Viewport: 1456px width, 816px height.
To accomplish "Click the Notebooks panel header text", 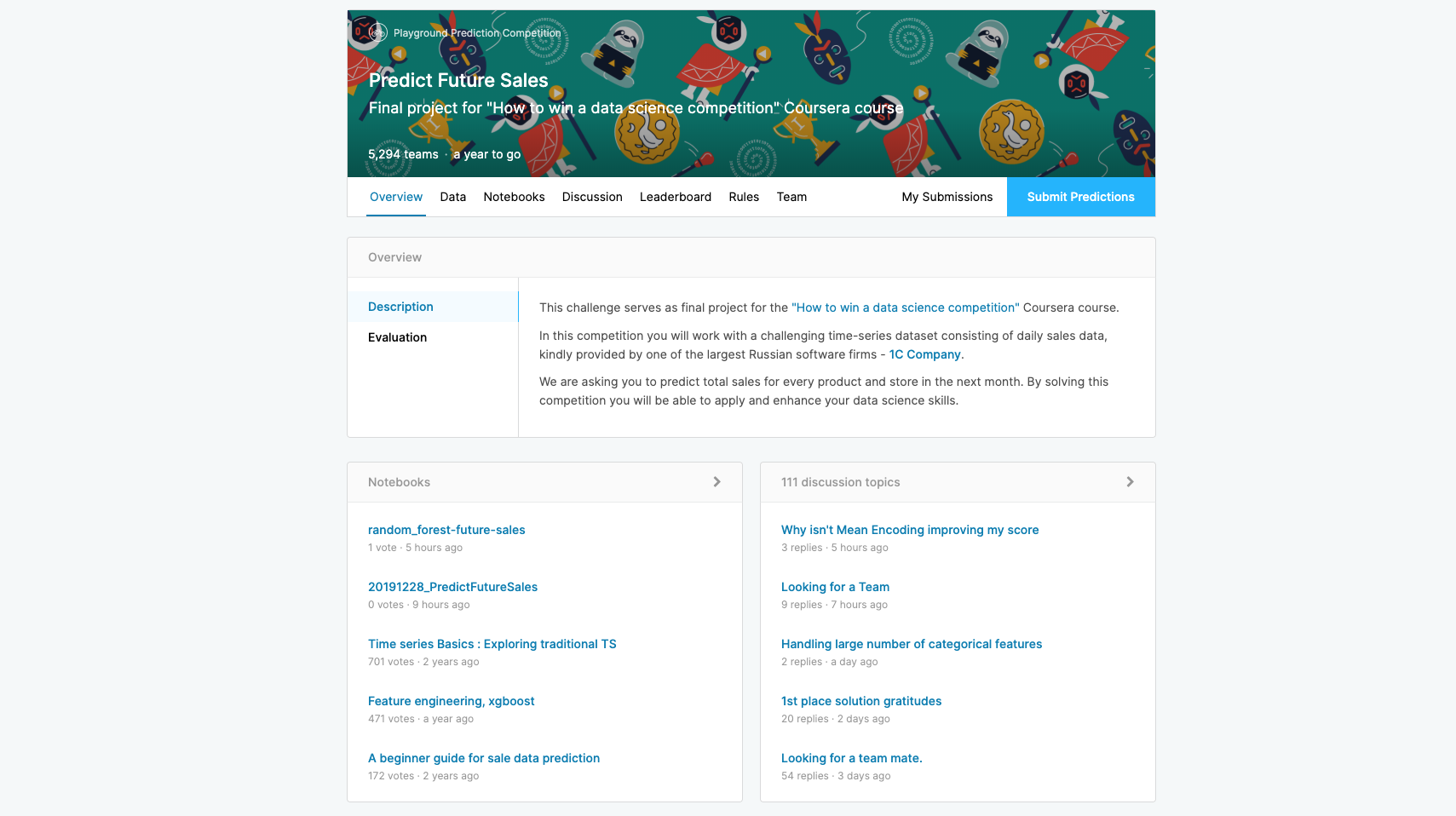I will point(399,482).
